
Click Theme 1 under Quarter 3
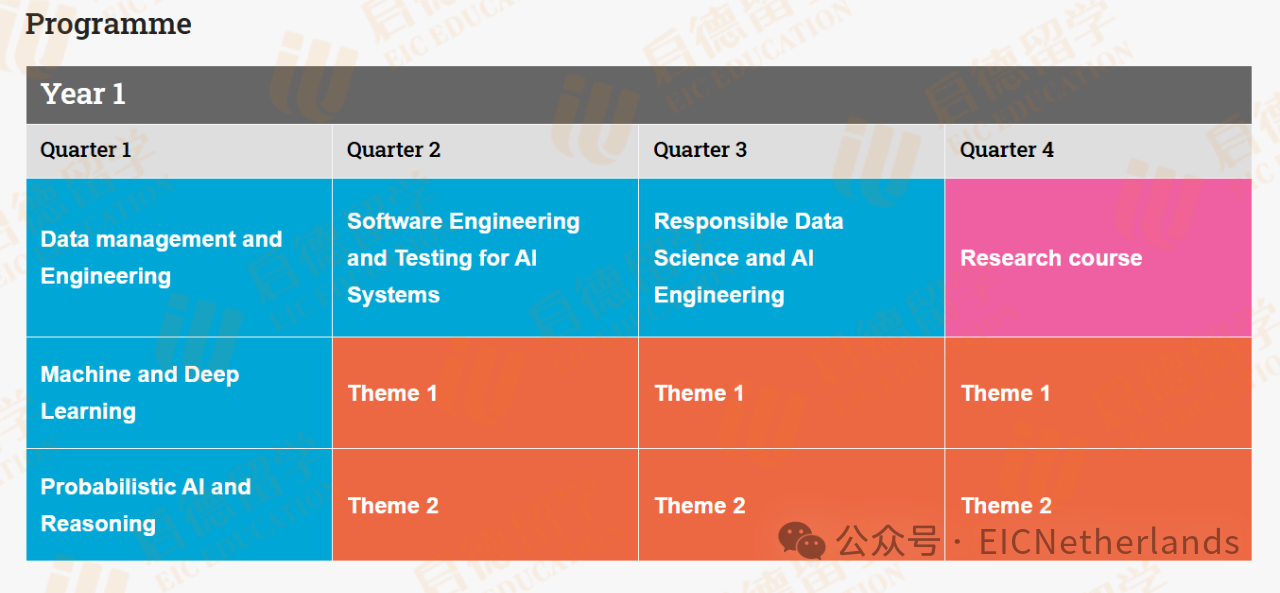point(791,393)
